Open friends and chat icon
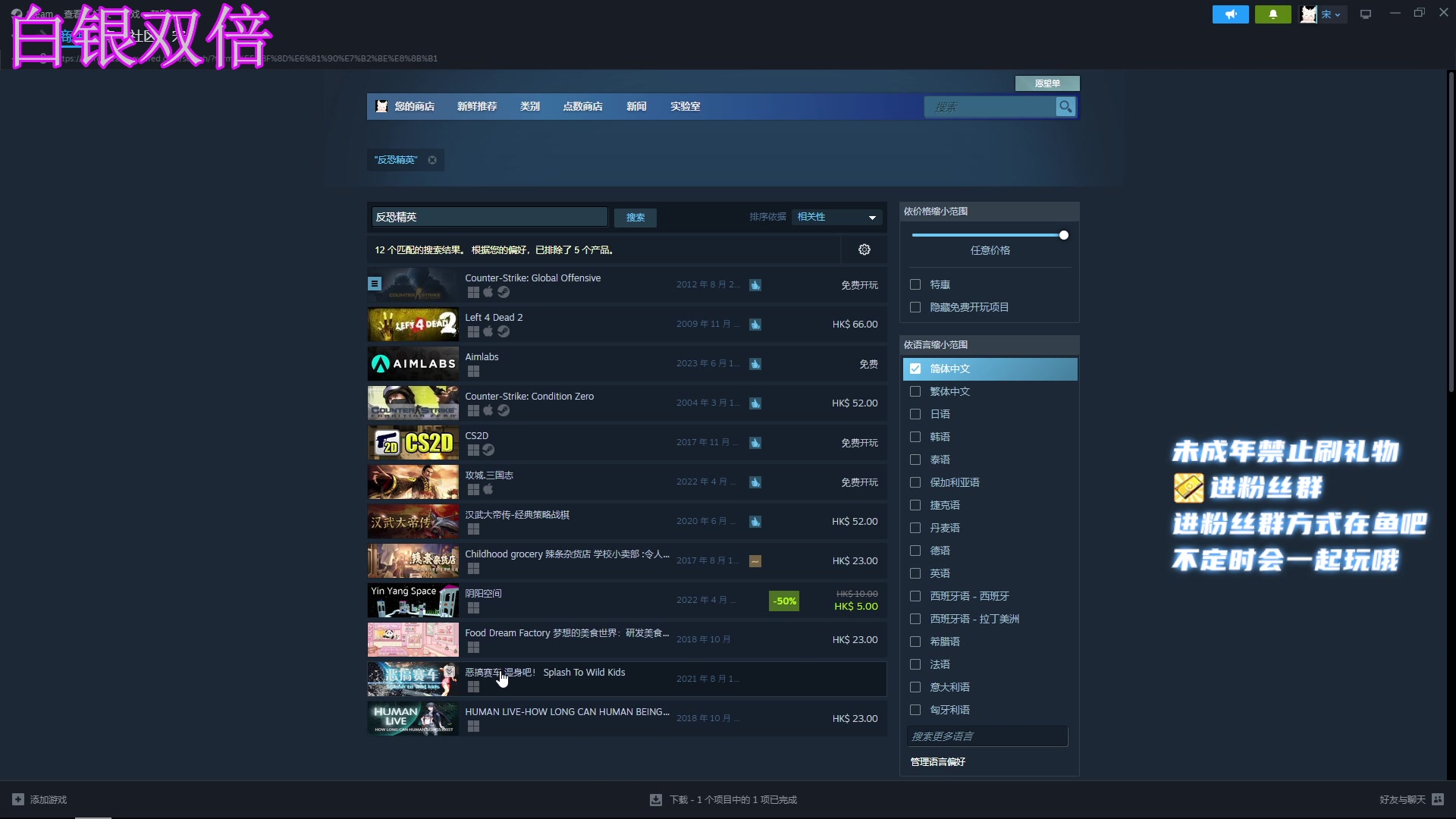Screen dimensions: 1456x819 pos(1438,799)
